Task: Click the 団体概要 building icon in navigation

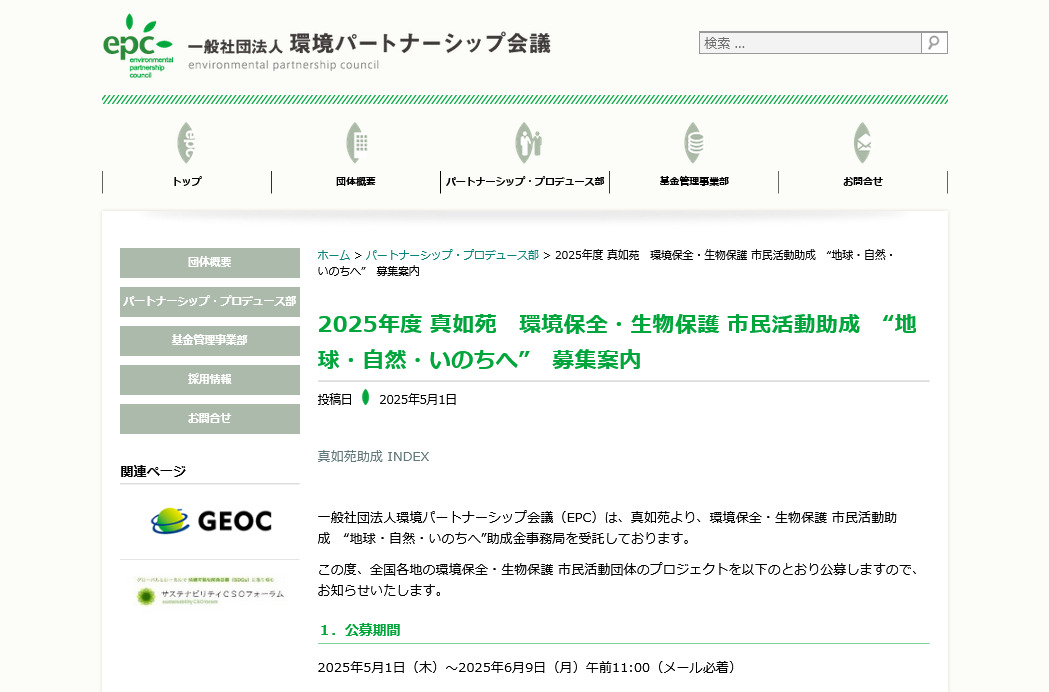Action: 355,142
